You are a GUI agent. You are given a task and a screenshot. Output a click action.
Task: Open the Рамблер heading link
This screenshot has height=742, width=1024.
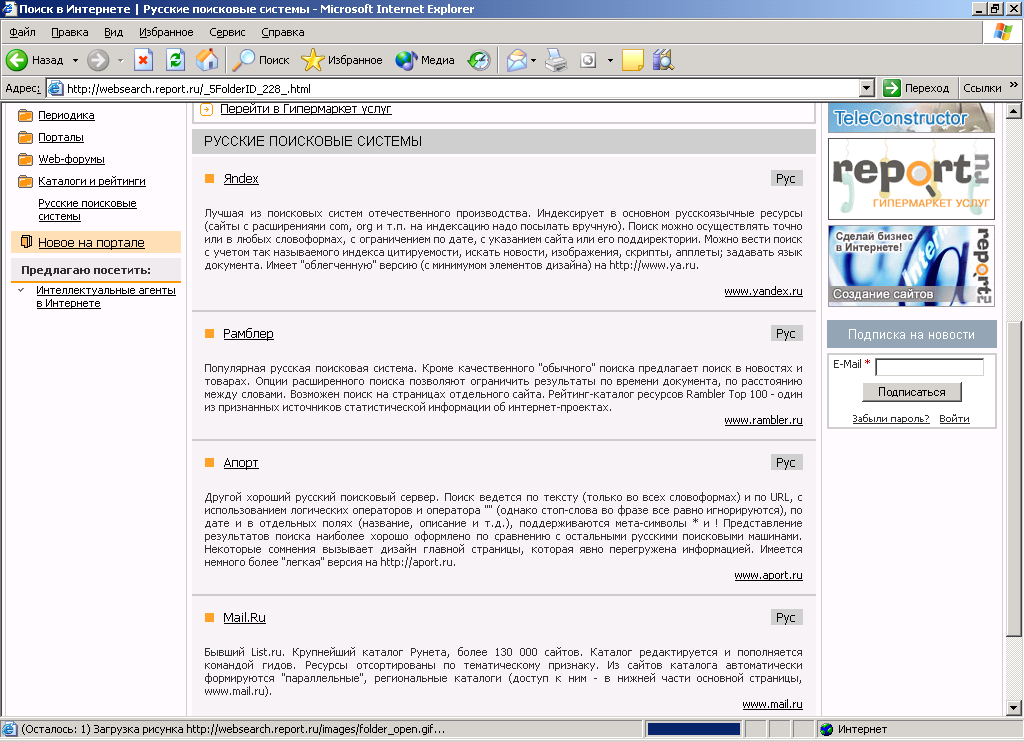[x=248, y=333]
